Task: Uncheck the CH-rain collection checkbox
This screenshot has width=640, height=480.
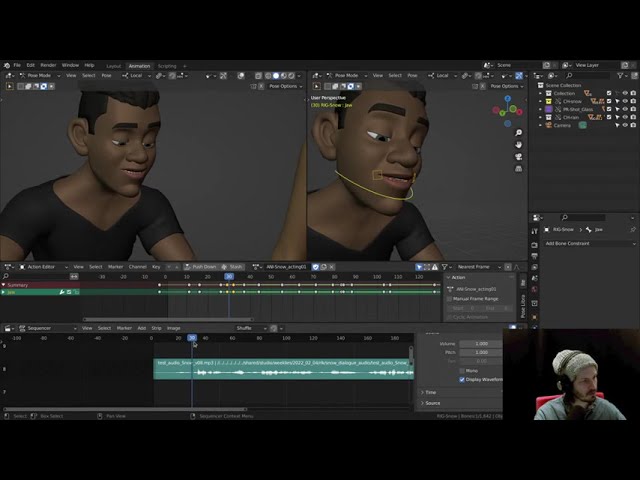Action: (609, 117)
